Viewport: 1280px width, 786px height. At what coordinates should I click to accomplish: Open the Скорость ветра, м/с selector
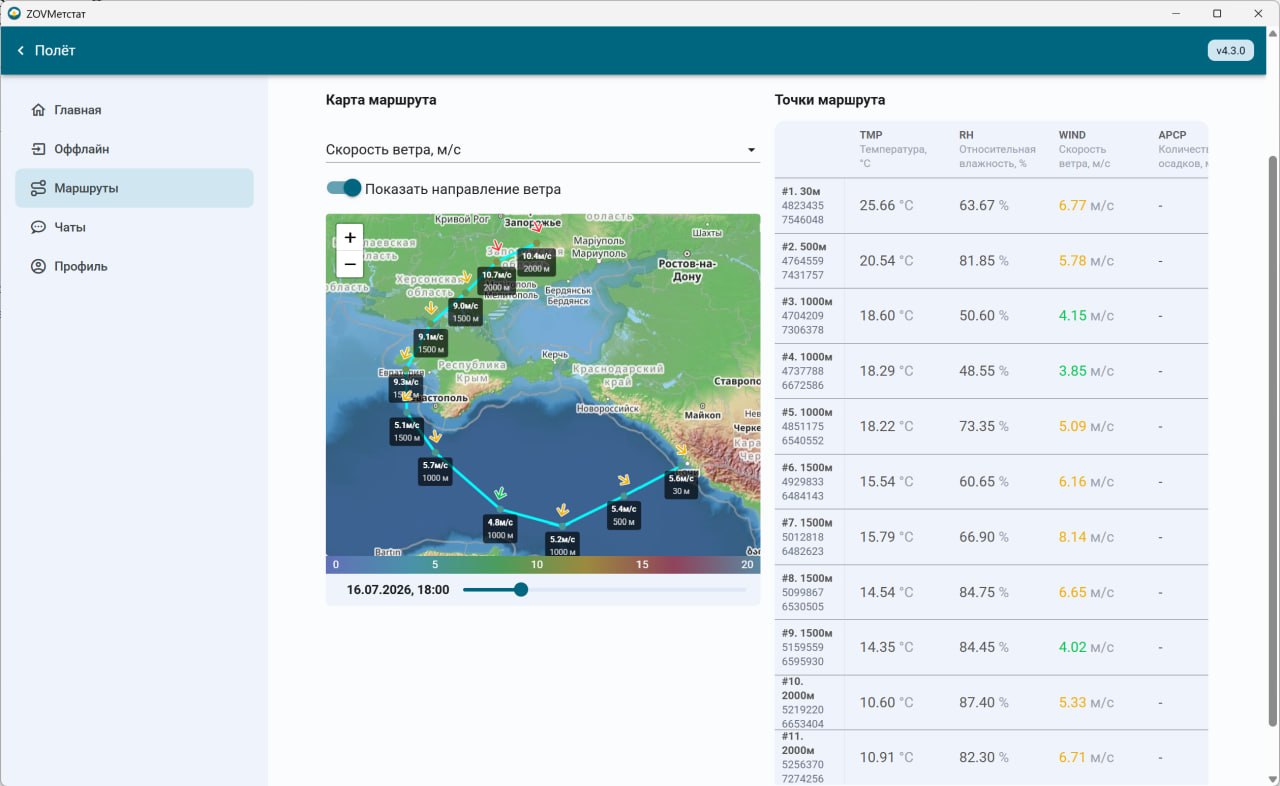(x=543, y=150)
